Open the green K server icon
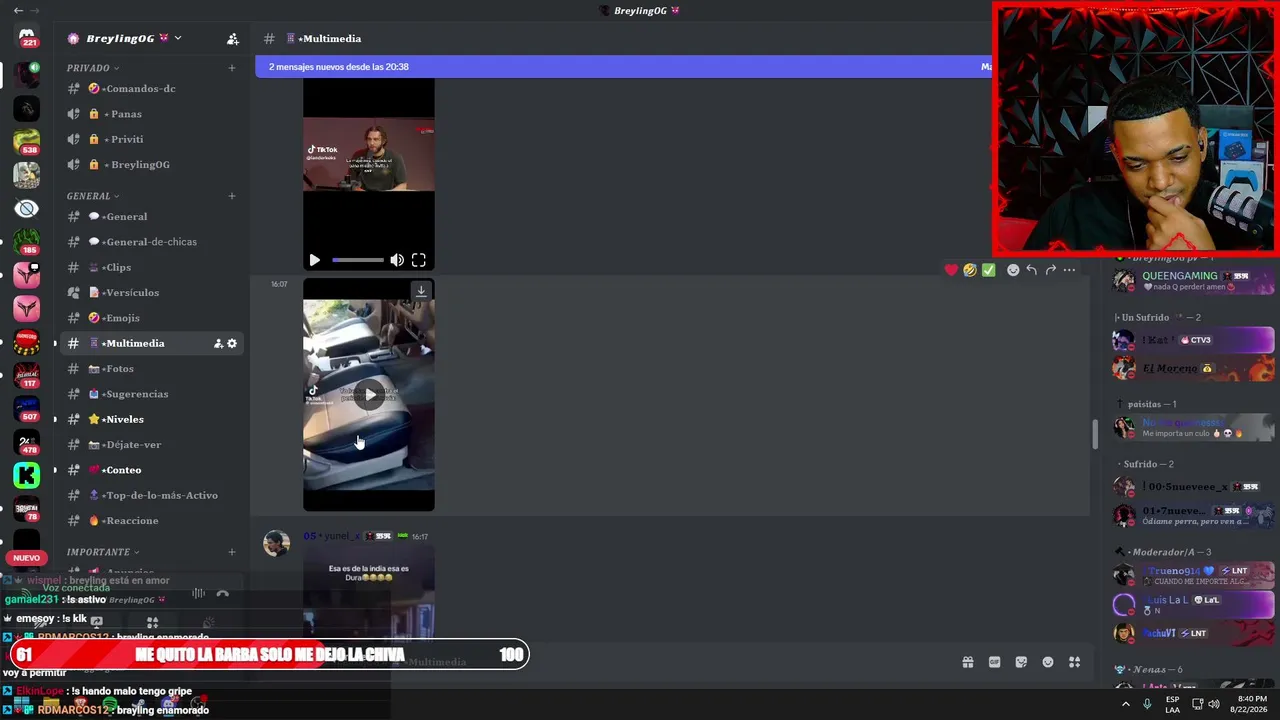1280x720 pixels. click(27, 475)
